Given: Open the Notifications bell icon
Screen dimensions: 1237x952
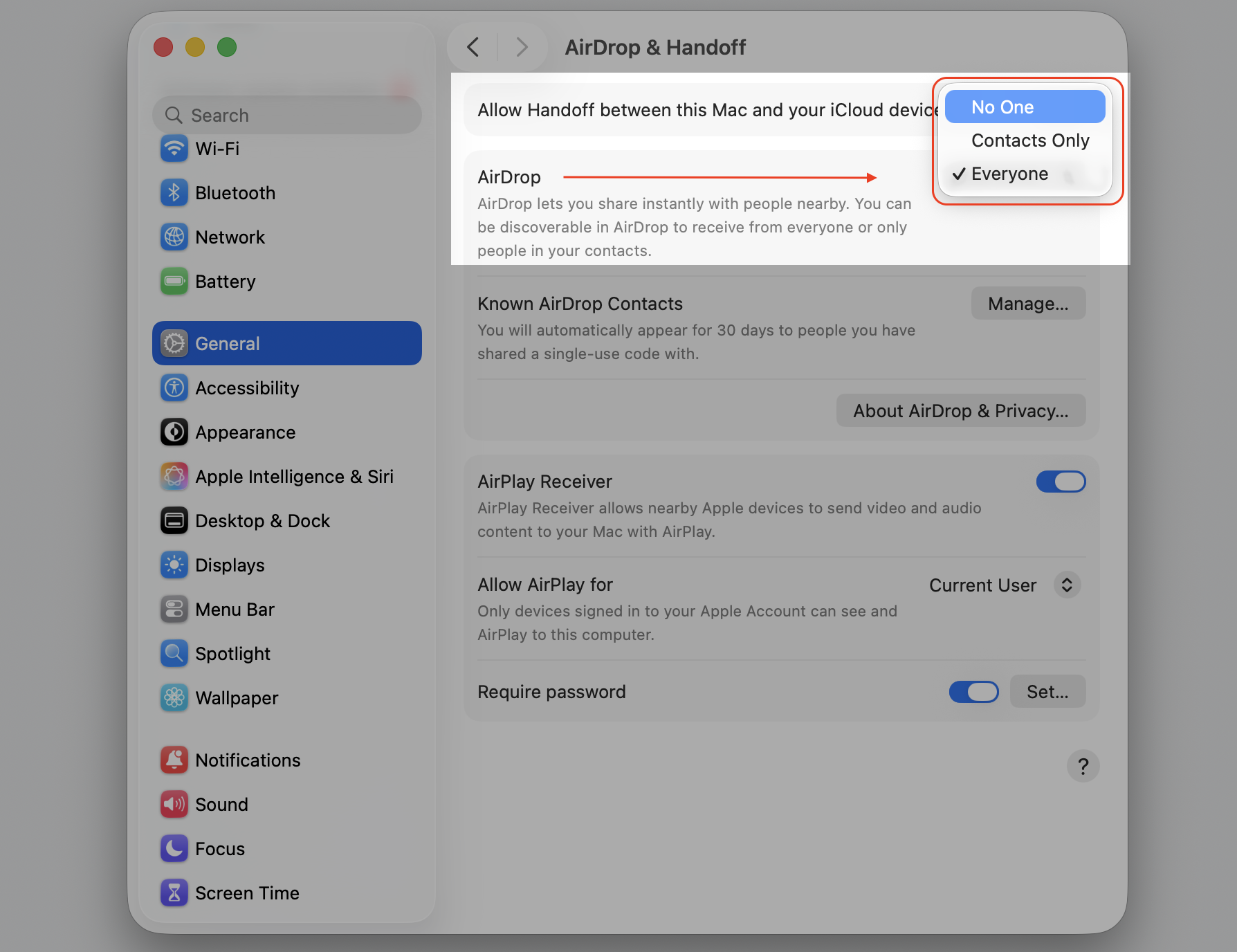Looking at the screenshot, I should [x=174, y=760].
